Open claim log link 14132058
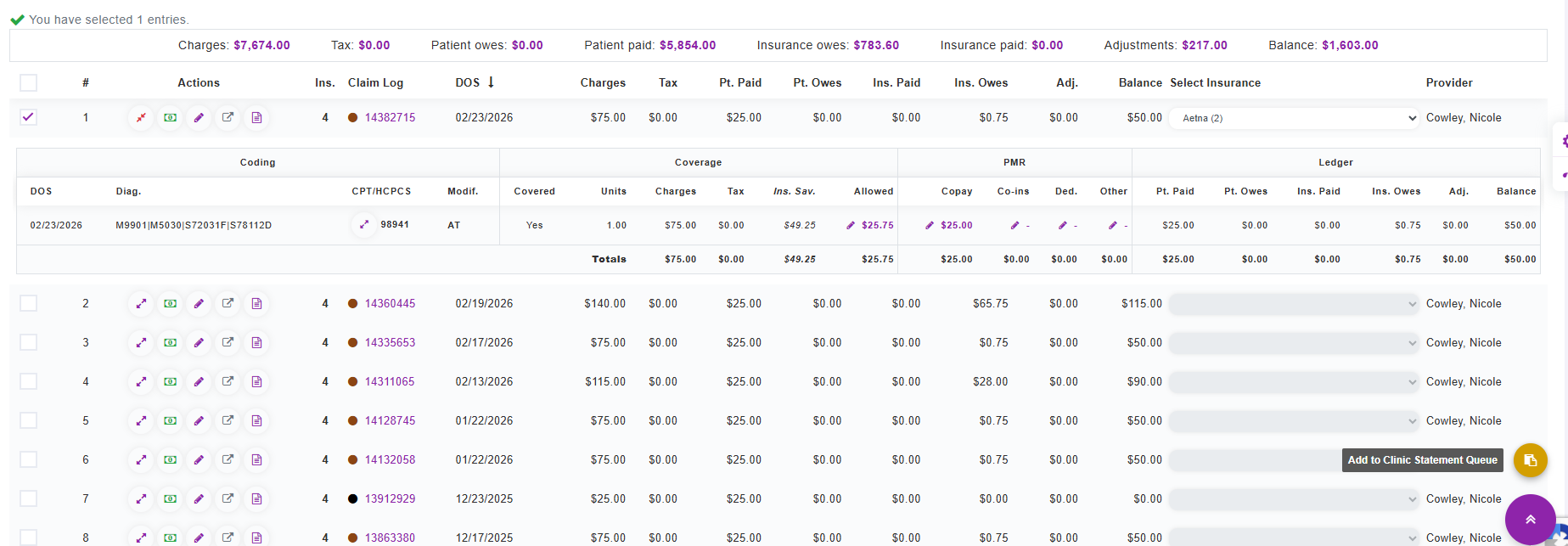The image size is (1568, 546). tap(390, 459)
